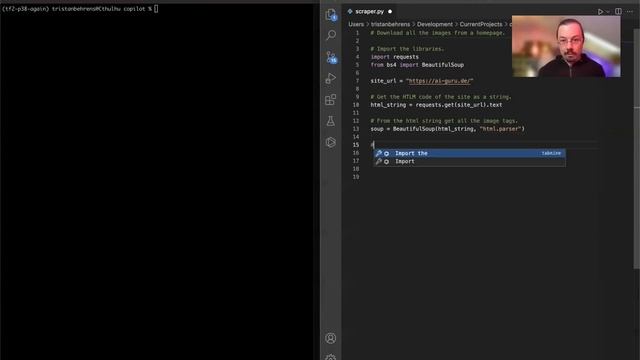Open the Explorer view in activity bar

coord(331,15)
